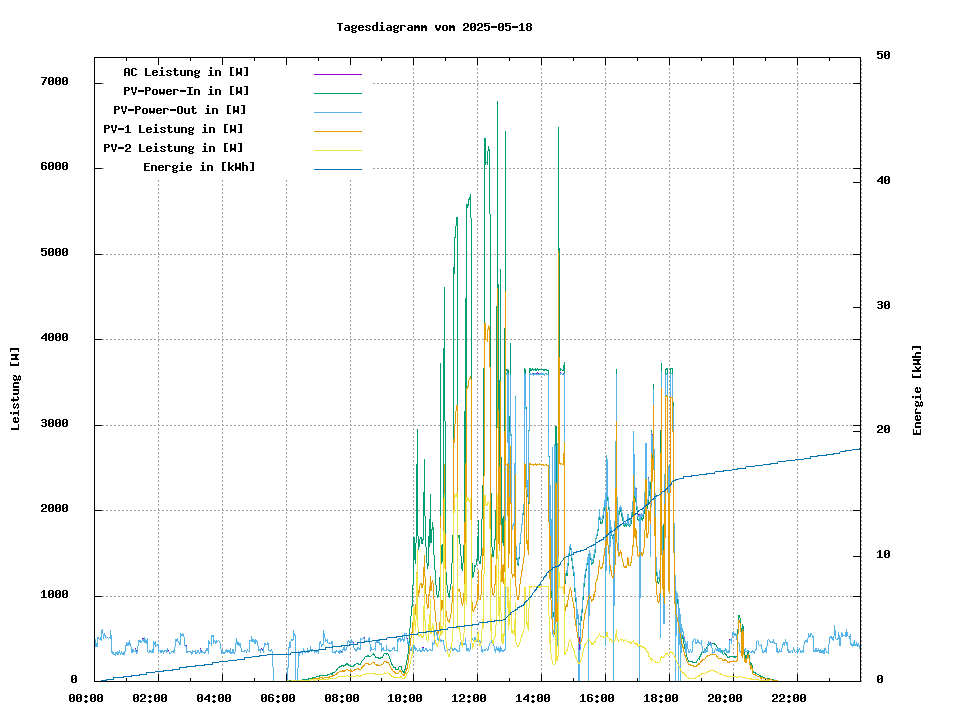Image resolution: width=960 pixels, height=720 pixels.
Task: Click the "Leistung [W]" left axis title
Action: (15, 389)
